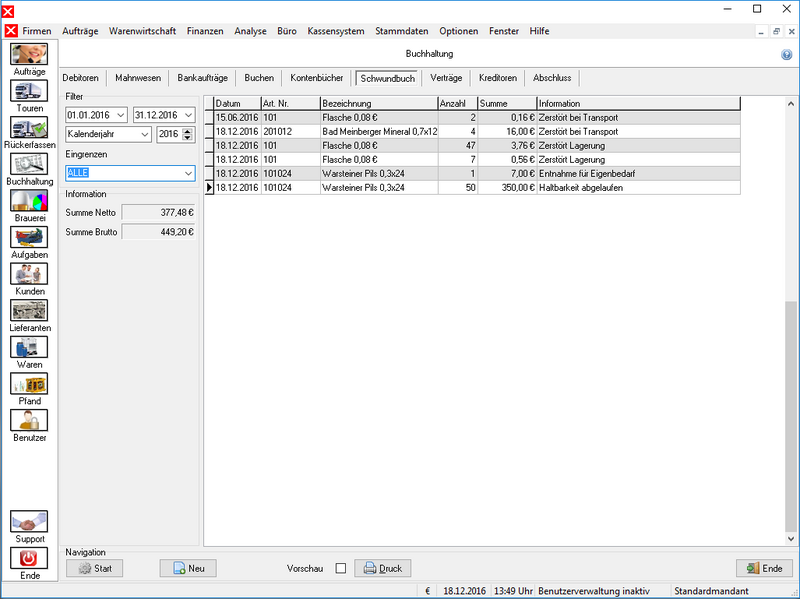Image resolution: width=800 pixels, height=599 pixels.
Task: Enable the Vorschau checkbox
Action: (341, 568)
